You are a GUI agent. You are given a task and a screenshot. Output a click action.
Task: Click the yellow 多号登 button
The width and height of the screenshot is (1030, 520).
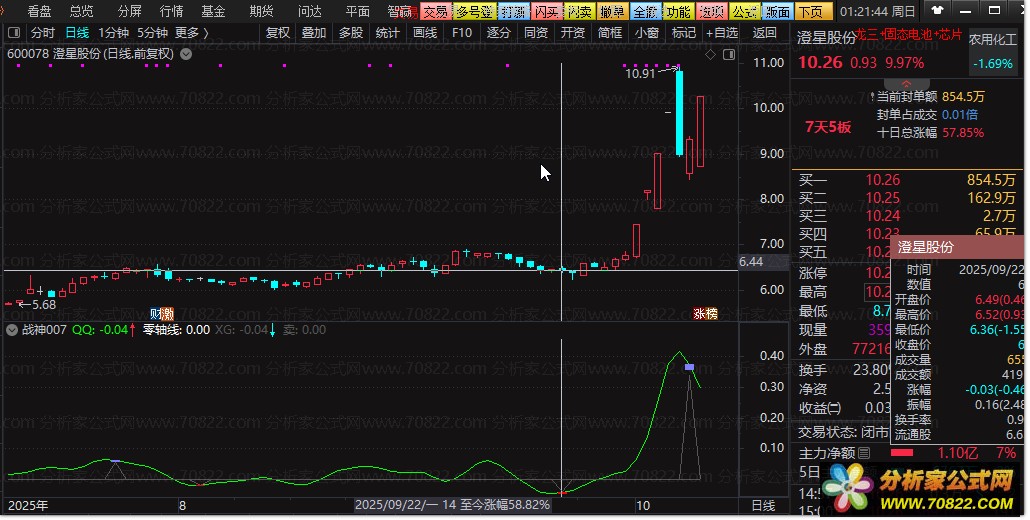(474, 12)
